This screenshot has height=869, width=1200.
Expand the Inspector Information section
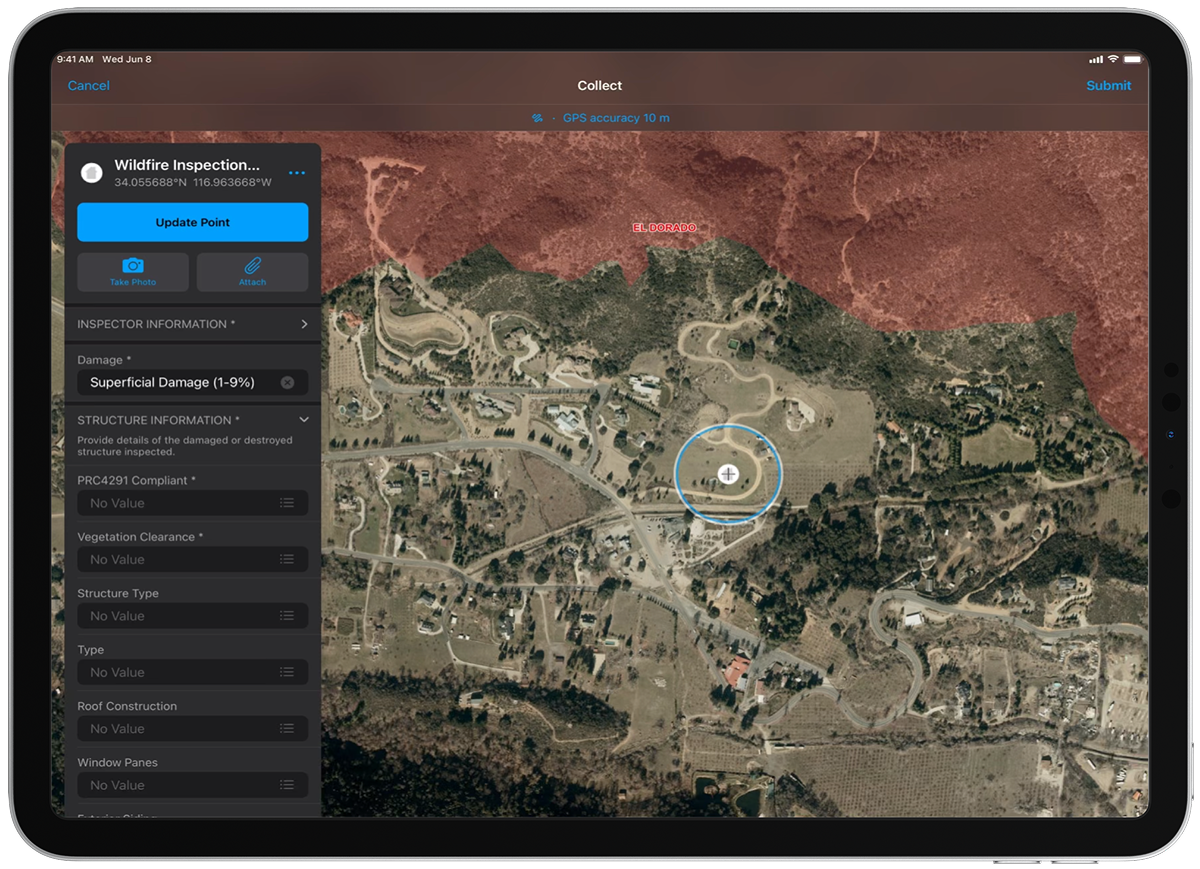306,323
